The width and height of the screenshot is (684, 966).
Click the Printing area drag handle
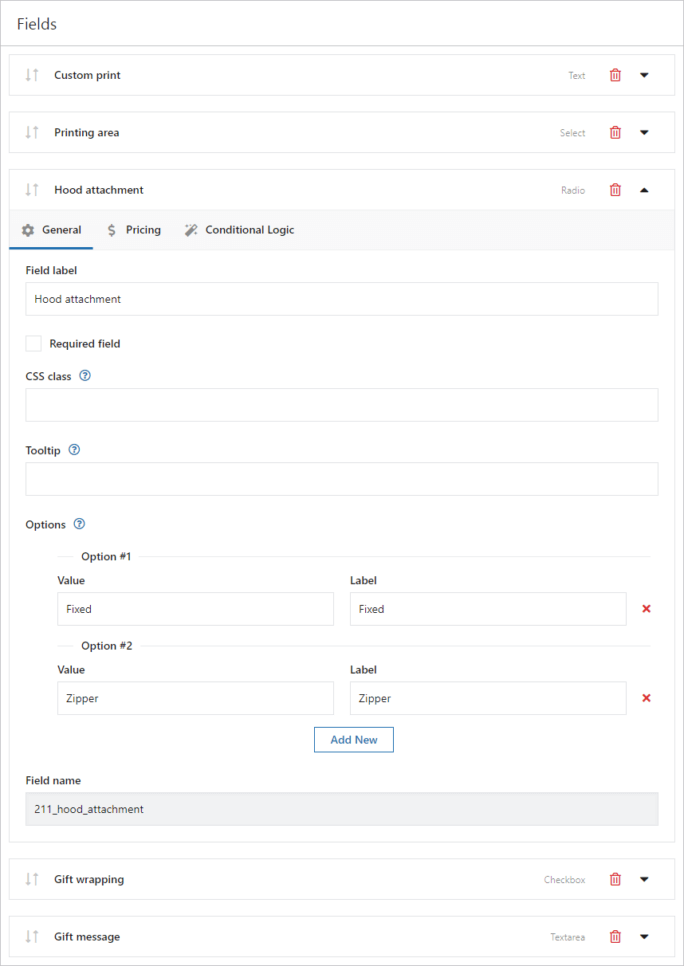tap(30, 132)
